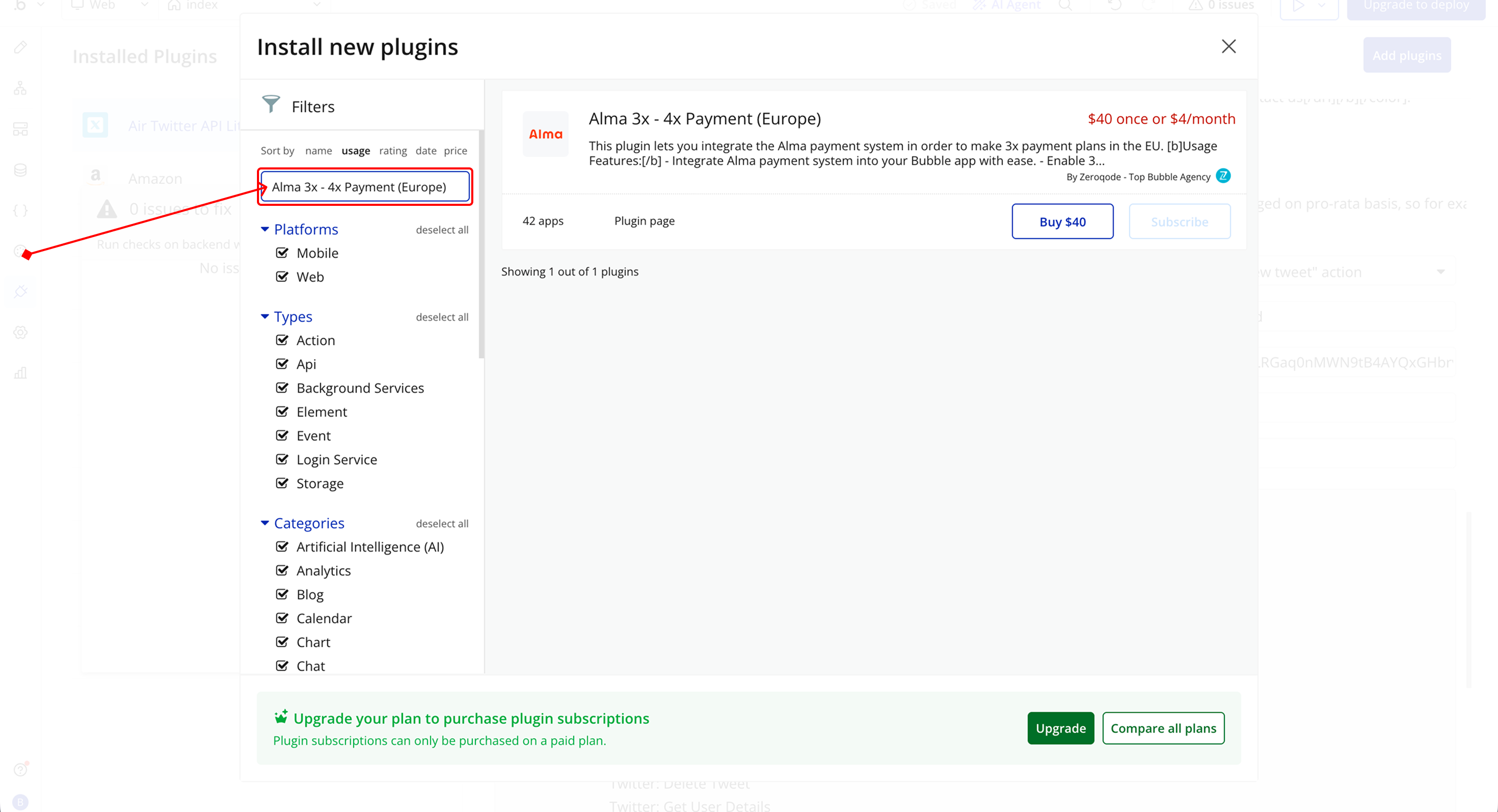Click the Alma plugin logo thumbnail
Screen dimensions: 1498x812
pyautogui.click(x=545, y=134)
